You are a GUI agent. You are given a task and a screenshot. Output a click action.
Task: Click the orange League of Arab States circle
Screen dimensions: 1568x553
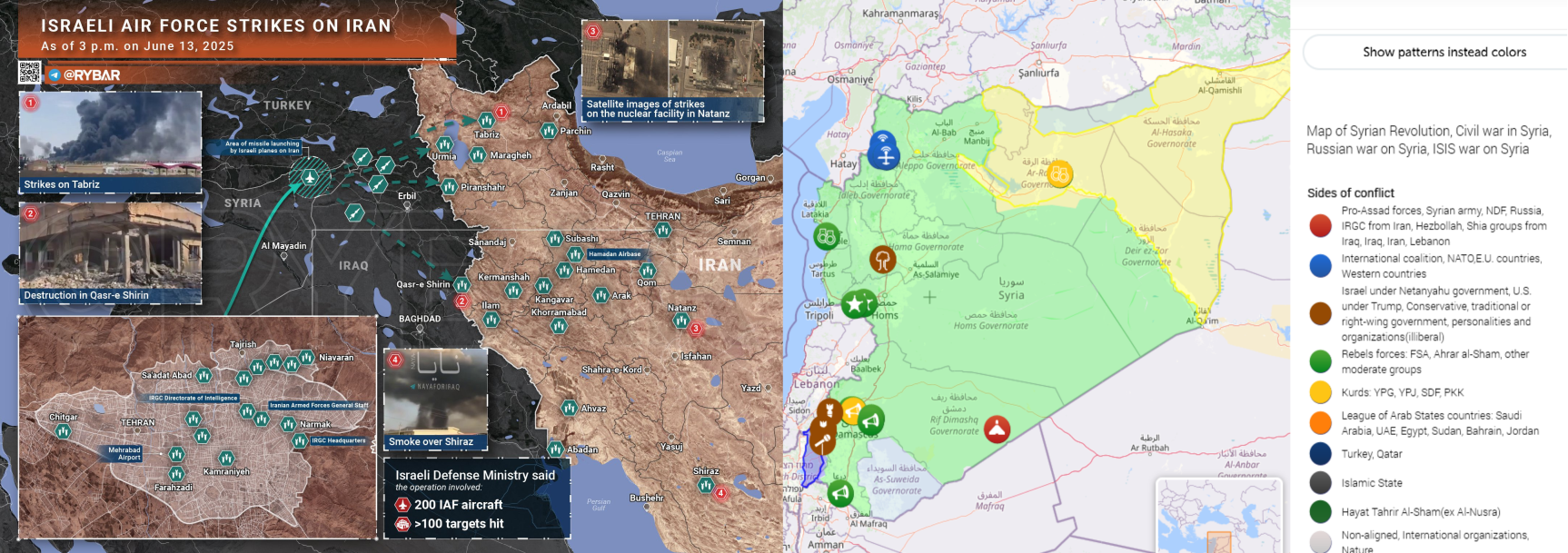click(1321, 422)
